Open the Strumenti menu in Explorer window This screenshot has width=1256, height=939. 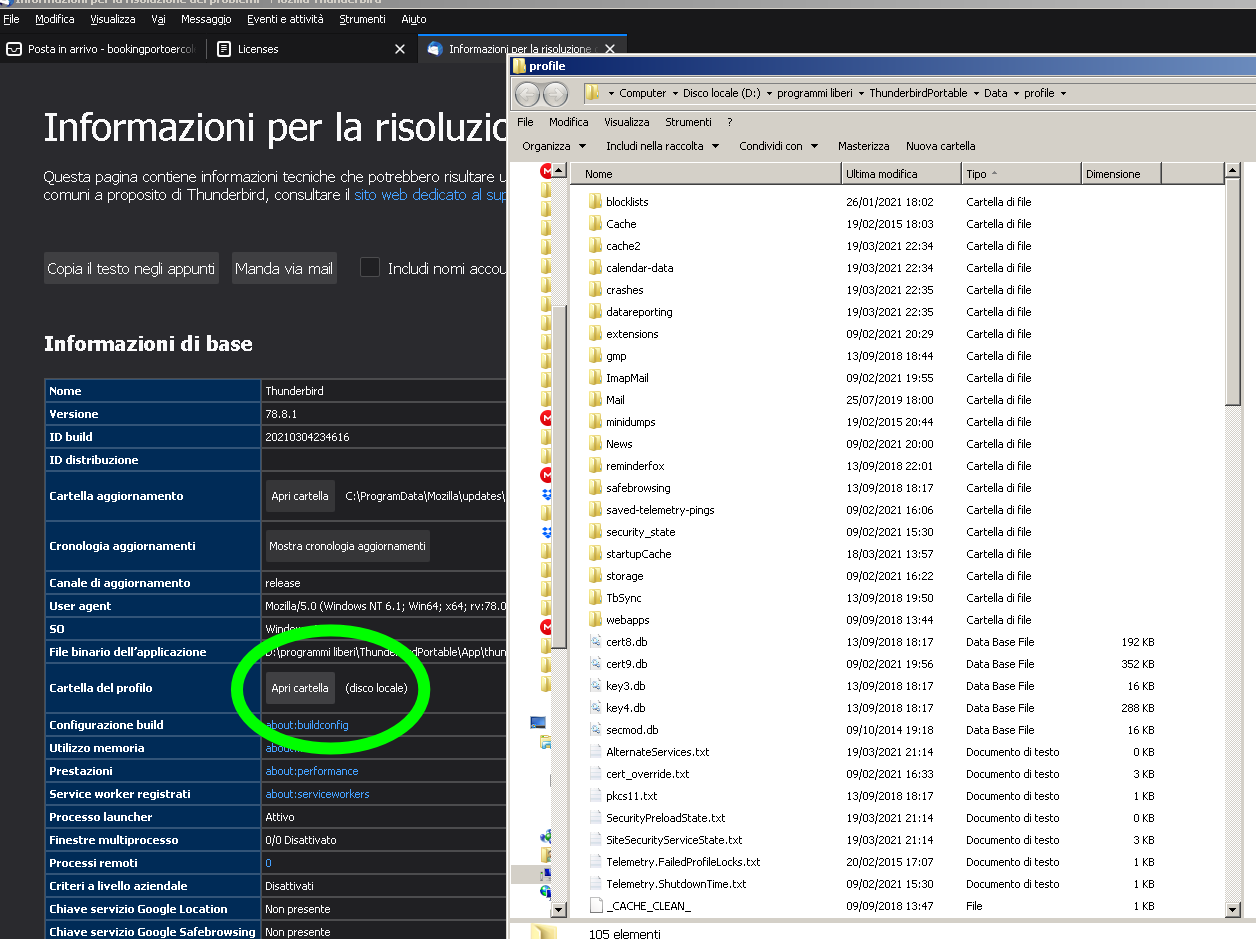pos(688,122)
